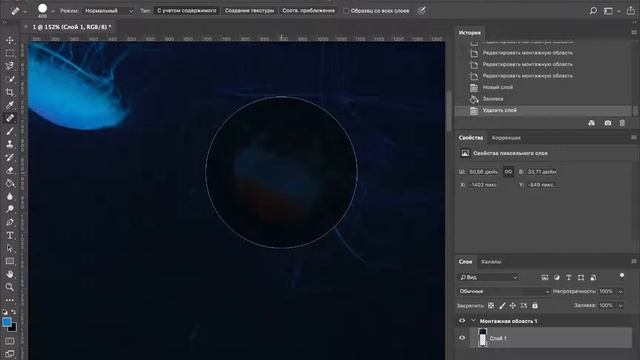Create new snapshot with camera icon in History

tap(608, 123)
